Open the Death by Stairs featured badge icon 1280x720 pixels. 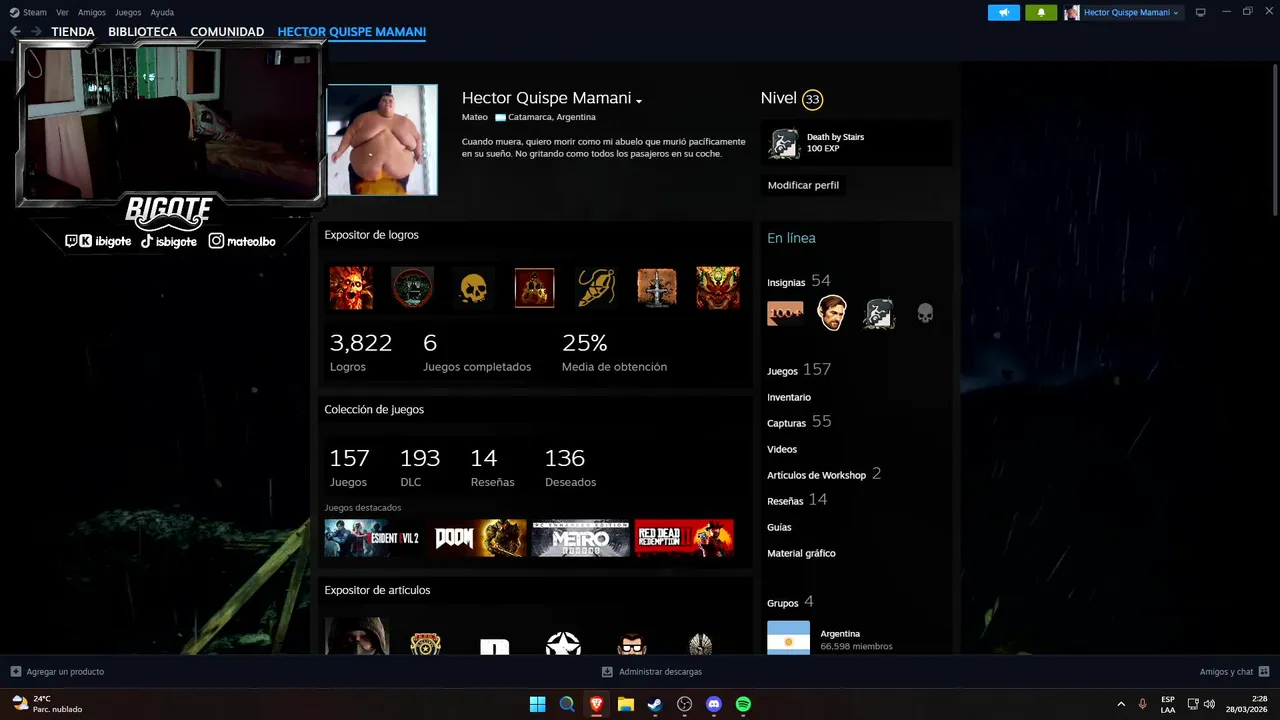tap(784, 143)
